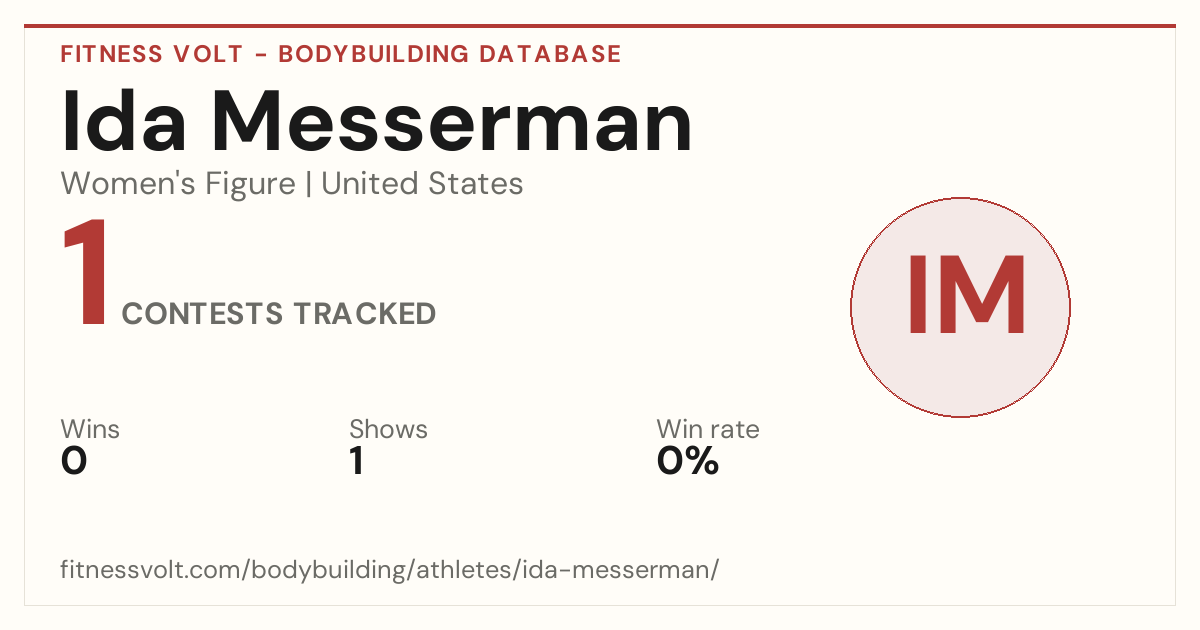Click the Women's Figure division text
Image resolution: width=1200 pixels, height=630 pixels.
[x=178, y=184]
